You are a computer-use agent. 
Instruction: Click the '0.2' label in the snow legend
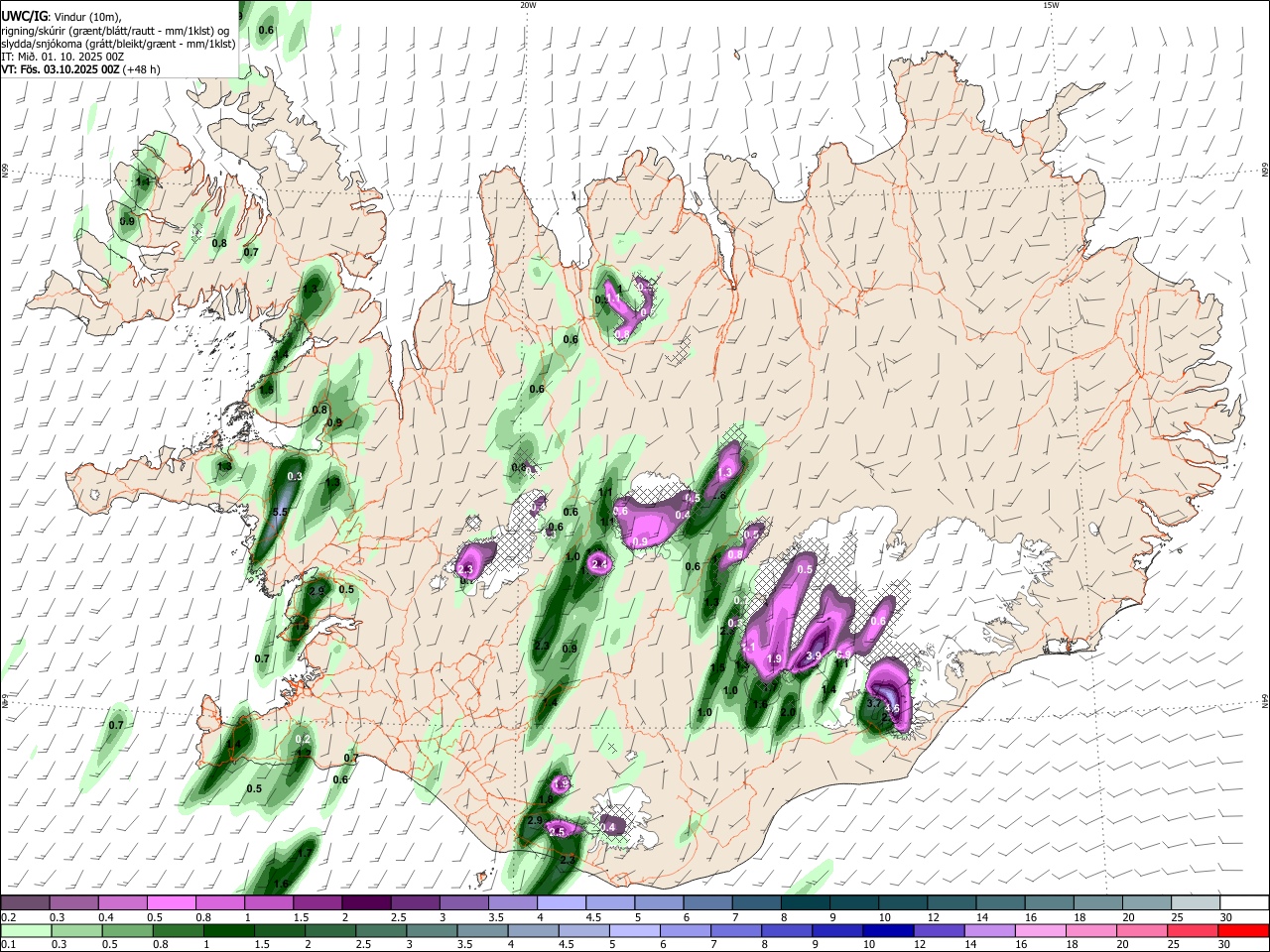click(x=8, y=917)
